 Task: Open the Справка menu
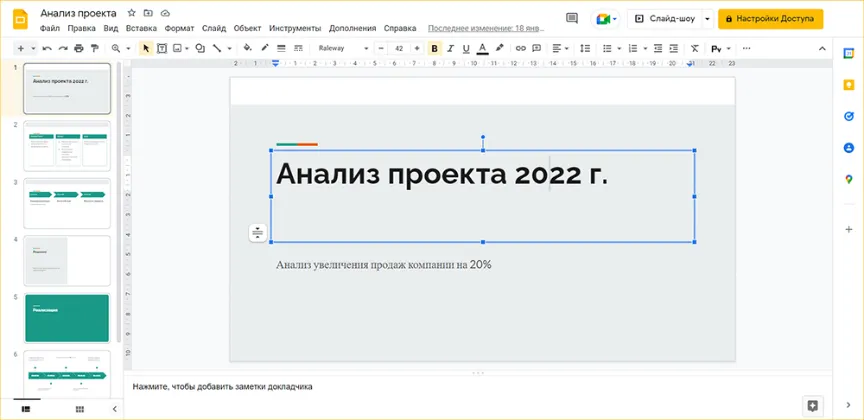coord(400,28)
